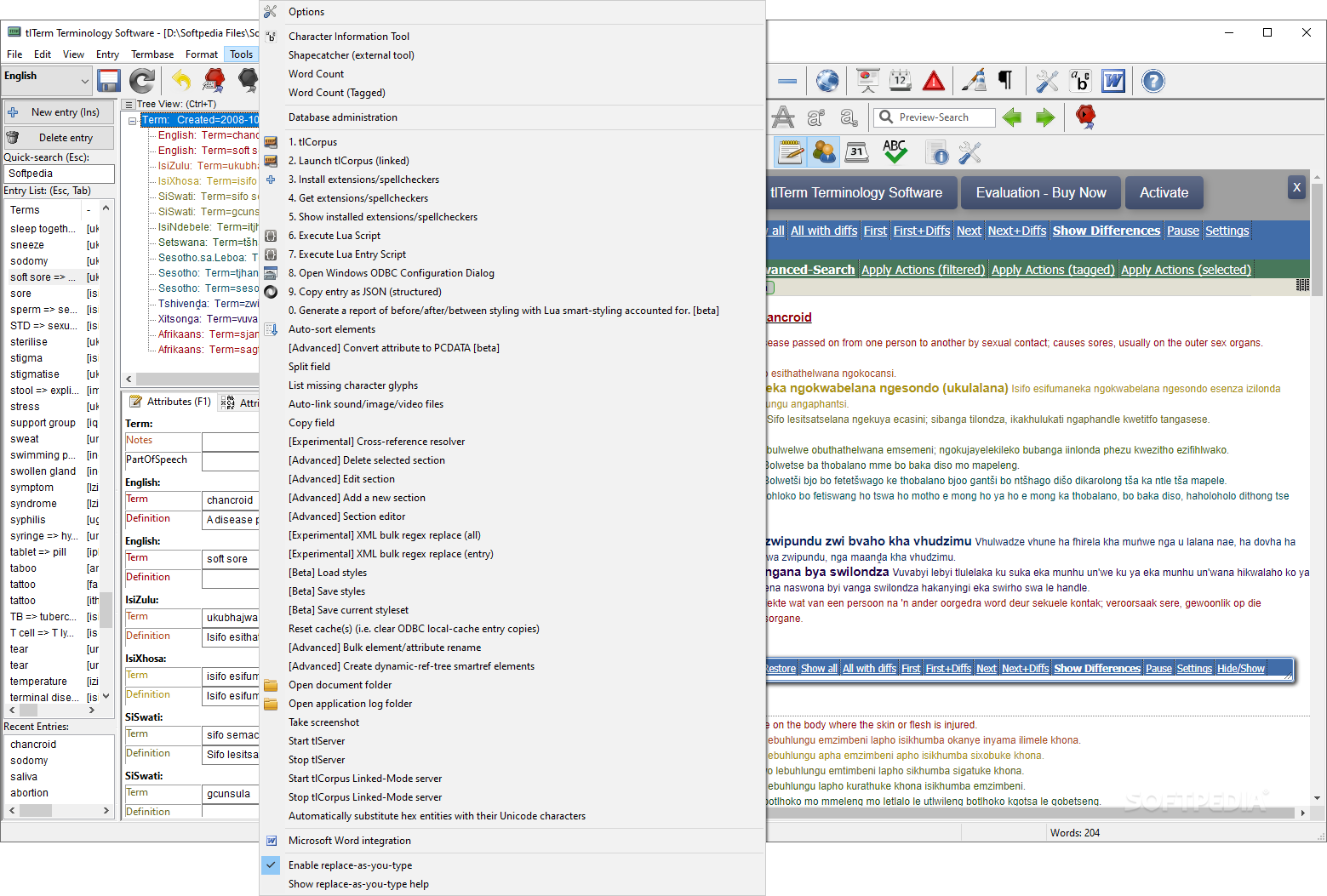Click the blue question mark help icon
1327x896 pixels.
tap(1153, 81)
